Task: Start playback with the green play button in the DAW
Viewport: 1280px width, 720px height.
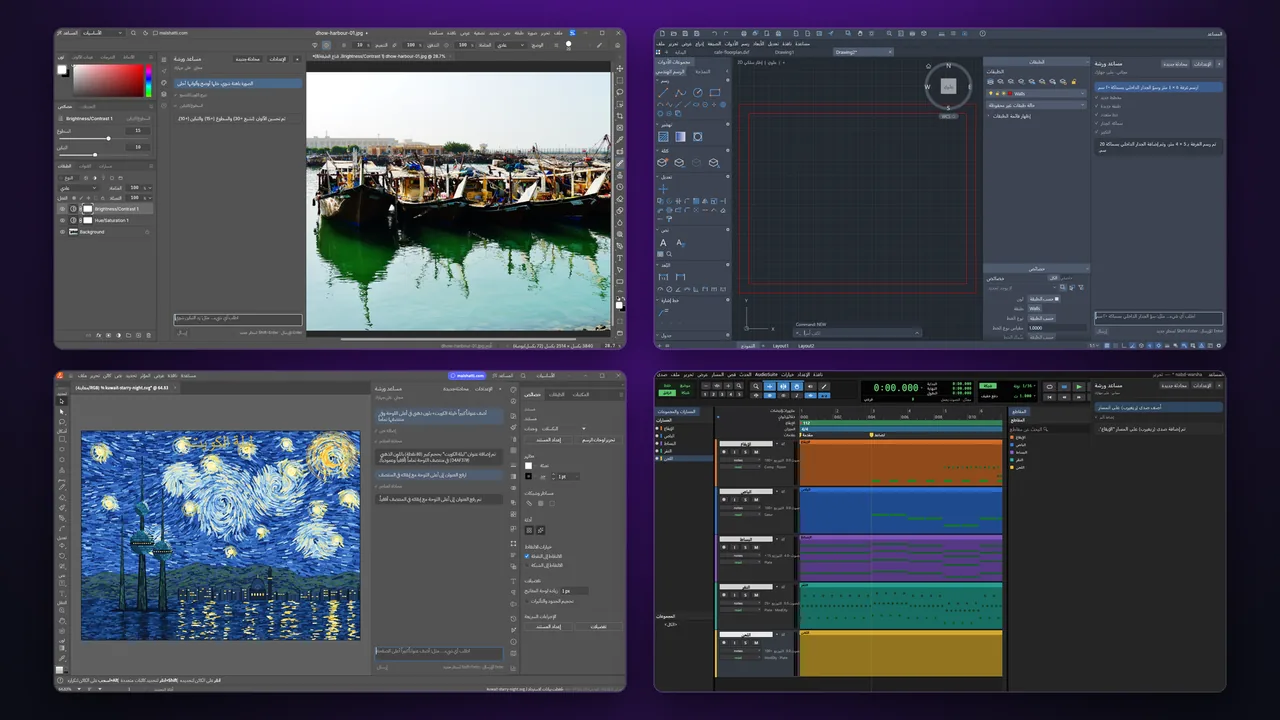Action: (x=1079, y=386)
